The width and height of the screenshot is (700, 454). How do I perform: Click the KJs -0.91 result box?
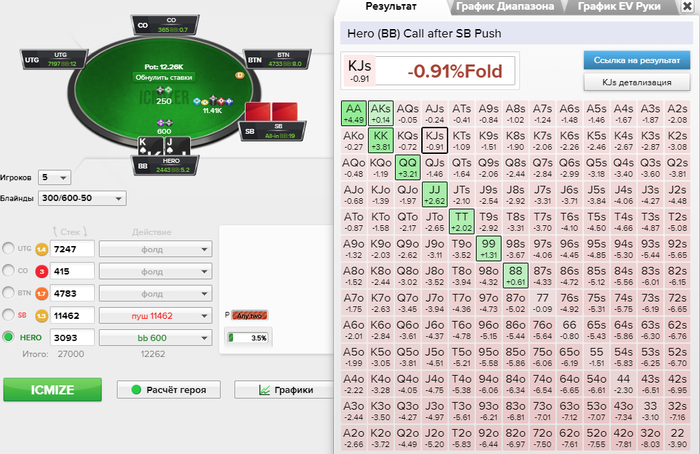[430, 71]
